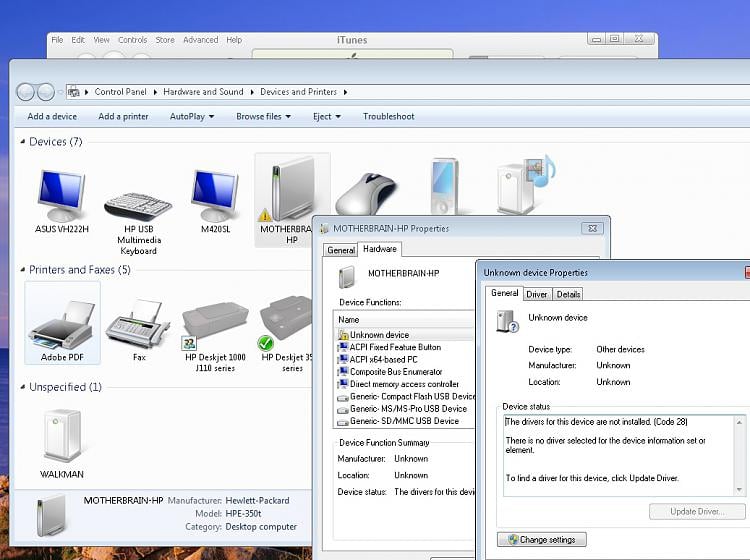The image size is (750, 560).
Task: Click the Unknown device icon in the properties dialog
Action: click(x=507, y=321)
